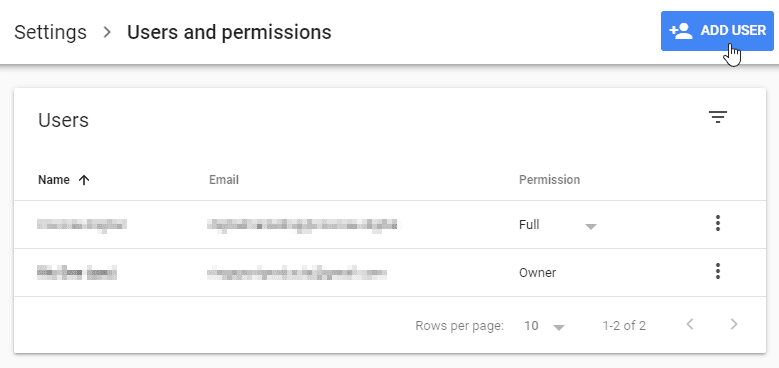This screenshot has width=779, height=368.
Task: Select the blurred email in Owner row
Action: (297, 273)
